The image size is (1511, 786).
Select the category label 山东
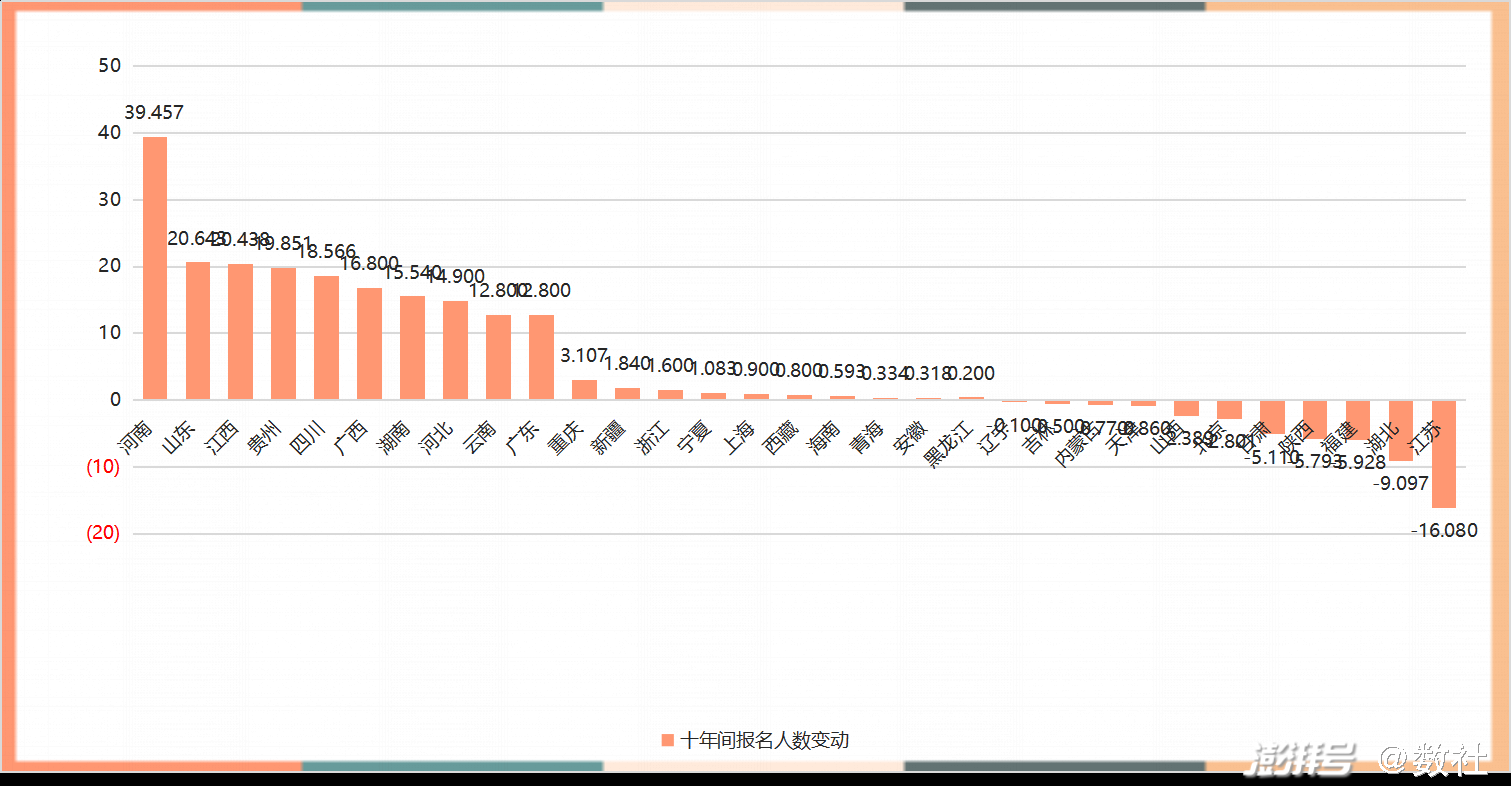tap(177, 439)
